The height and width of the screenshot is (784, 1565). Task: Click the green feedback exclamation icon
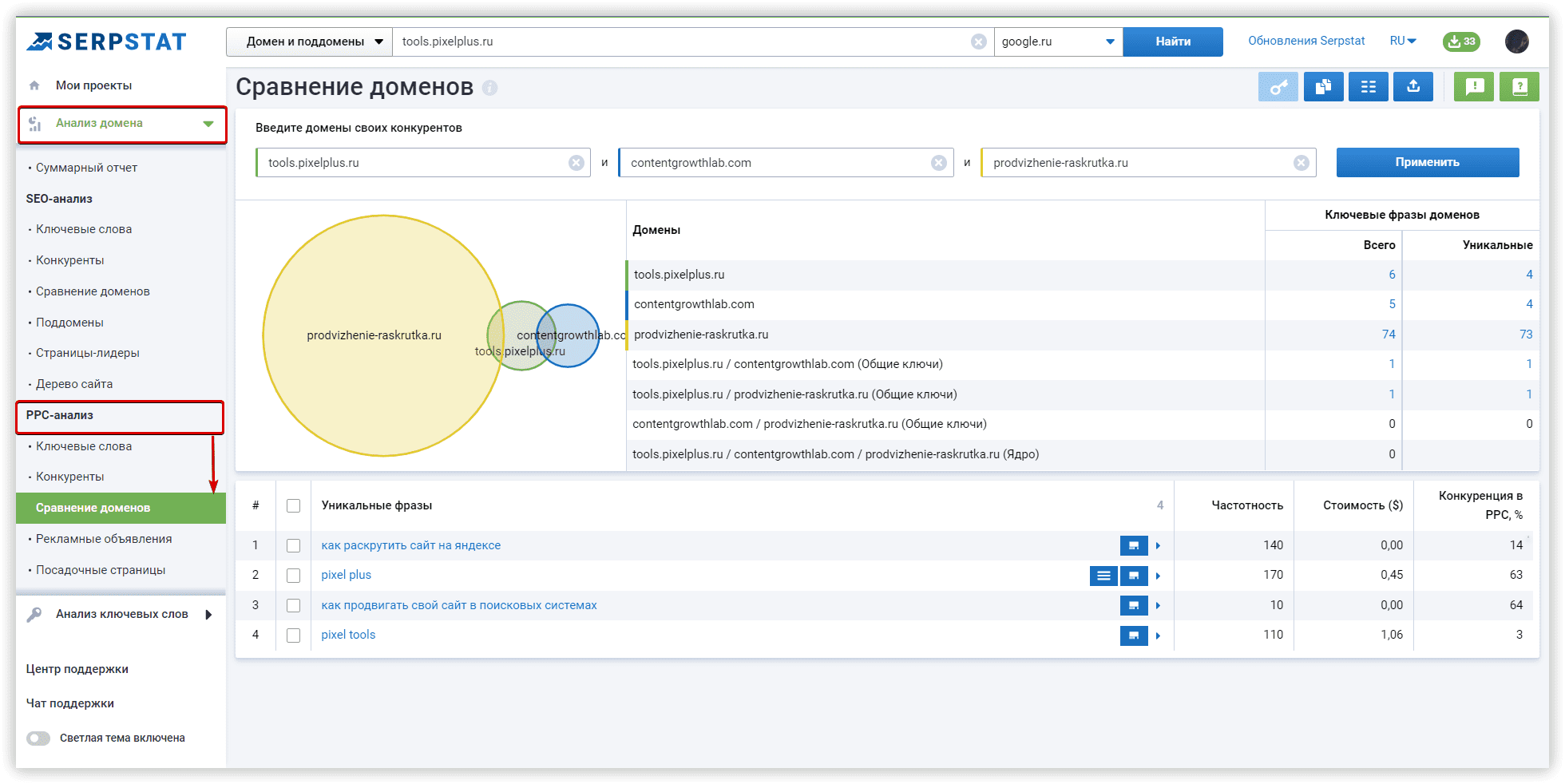coord(1474,86)
